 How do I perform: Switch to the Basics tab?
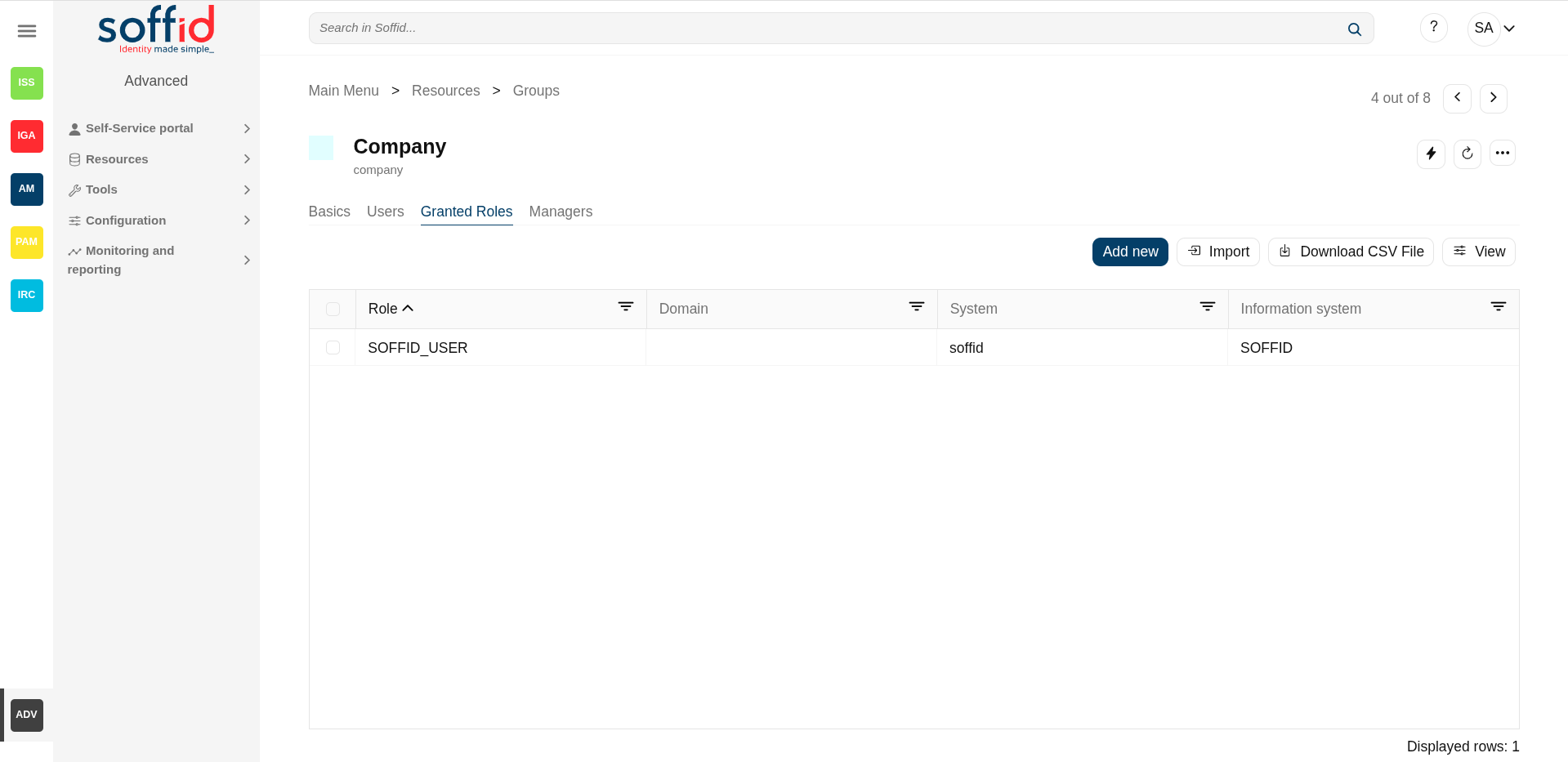tap(329, 212)
